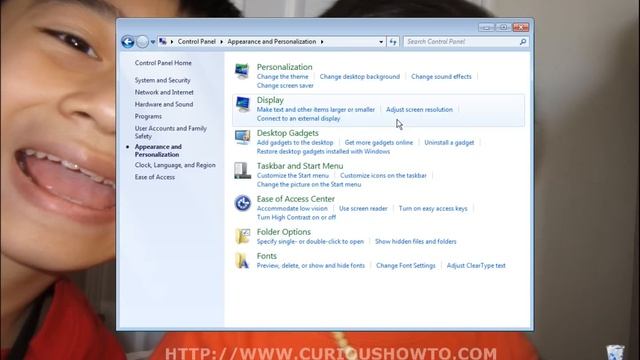Viewport: 640px width, 360px height.
Task: Click Customize the Start menu
Action: pos(293,176)
